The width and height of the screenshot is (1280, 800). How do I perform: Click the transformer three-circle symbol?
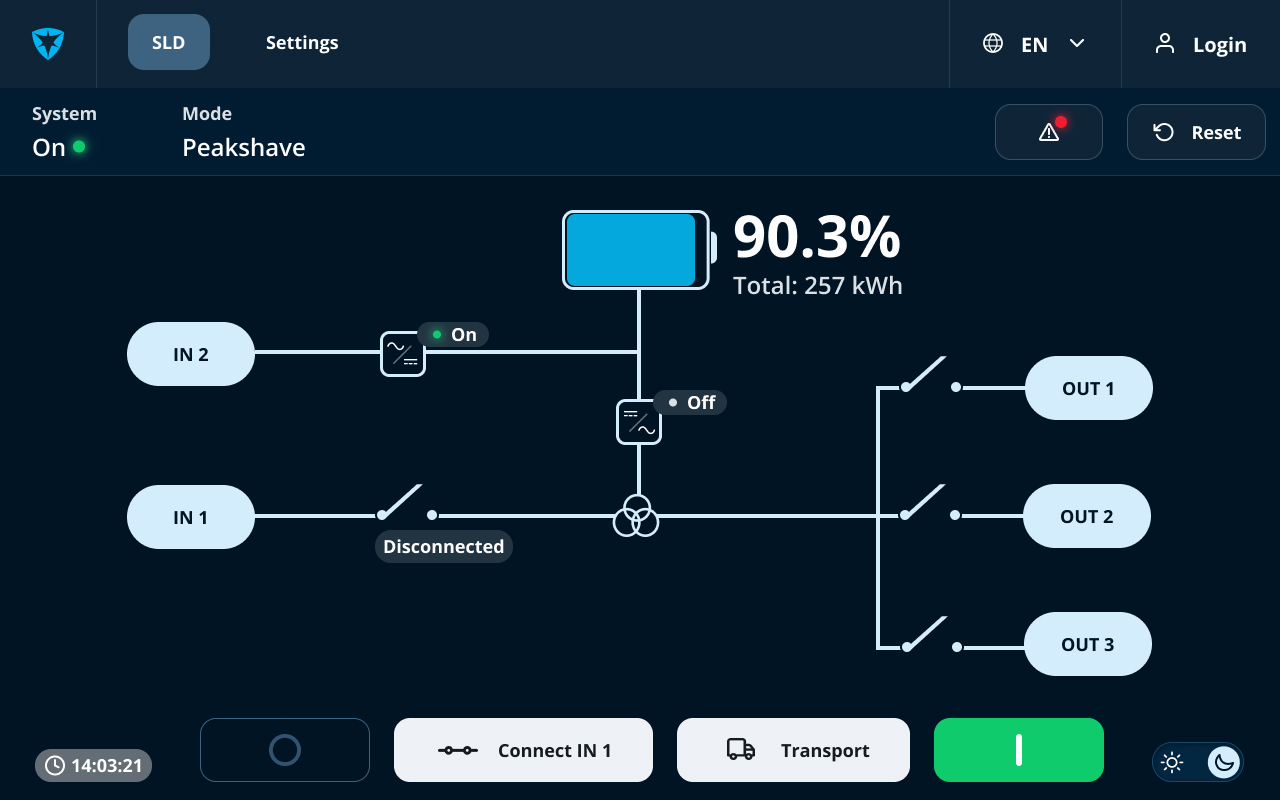coord(636,515)
